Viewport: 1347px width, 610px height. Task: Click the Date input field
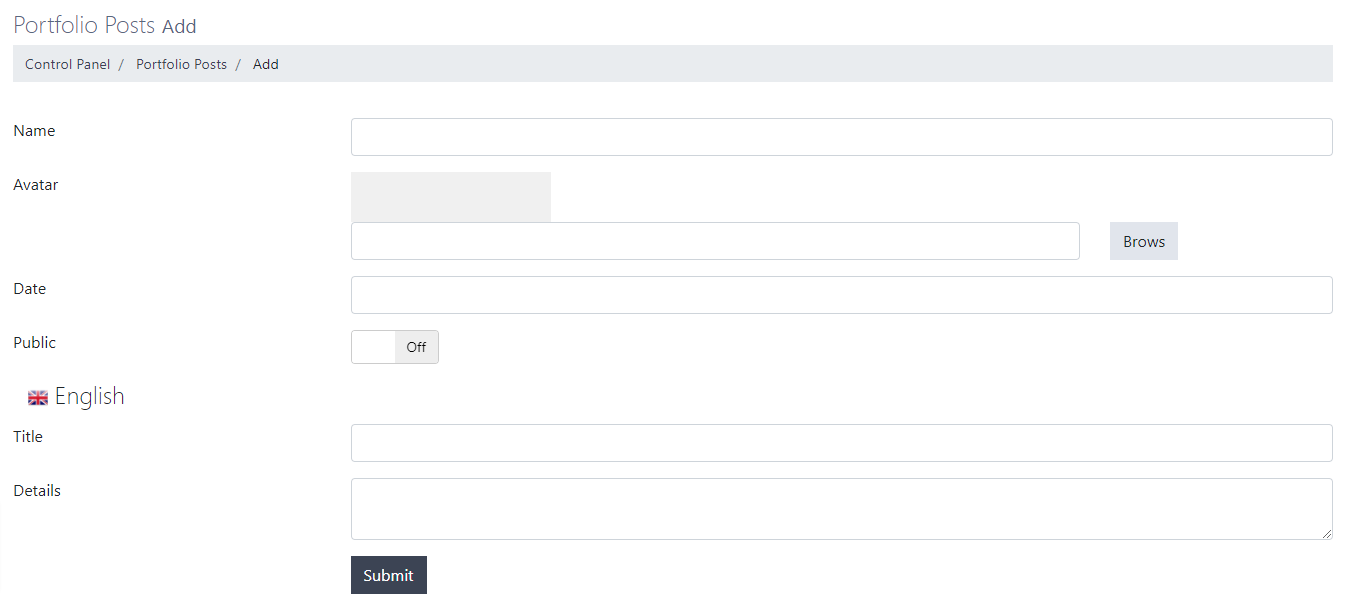[841, 295]
